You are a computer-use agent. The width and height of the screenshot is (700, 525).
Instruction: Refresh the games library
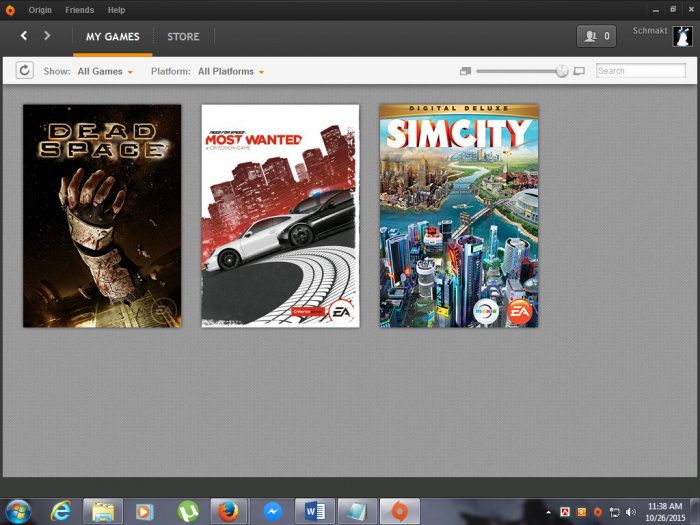(x=25, y=71)
